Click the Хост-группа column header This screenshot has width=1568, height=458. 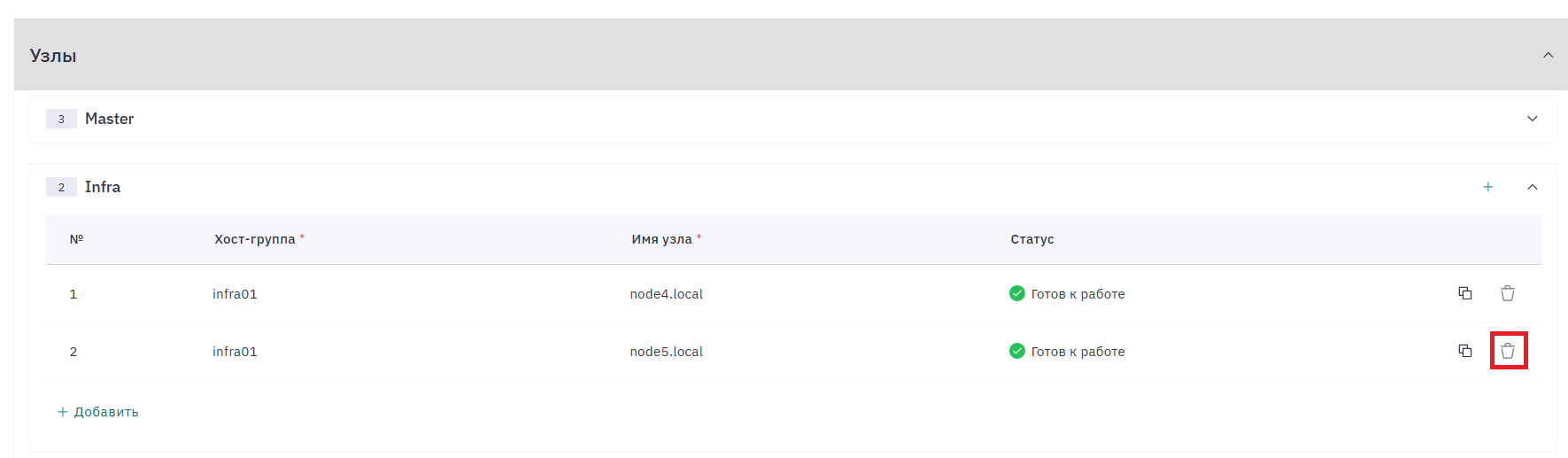(255, 239)
